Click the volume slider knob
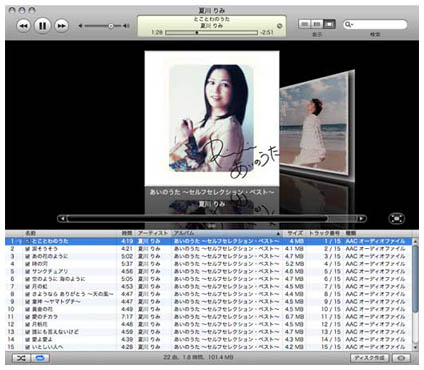The width and height of the screenshot is (424, 370). point(111,26)
